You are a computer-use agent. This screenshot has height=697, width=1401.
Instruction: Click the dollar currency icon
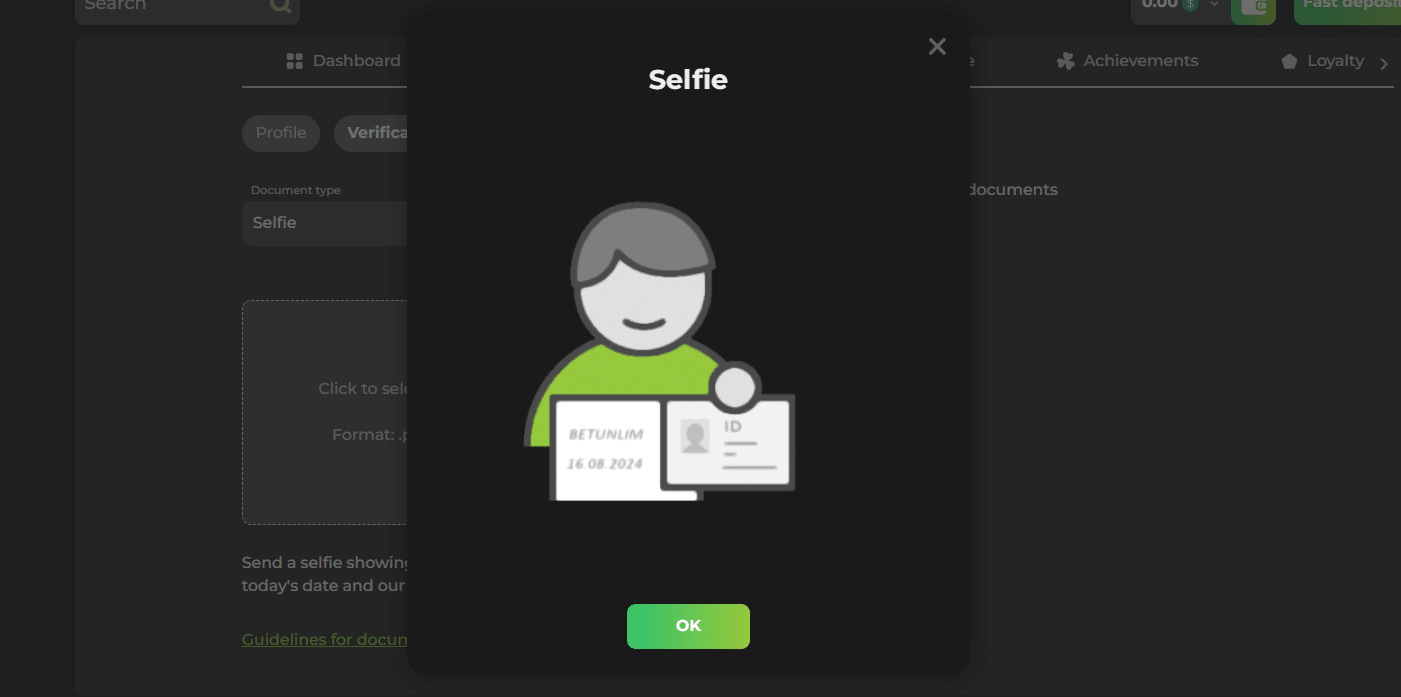(x=1190, y=5)
